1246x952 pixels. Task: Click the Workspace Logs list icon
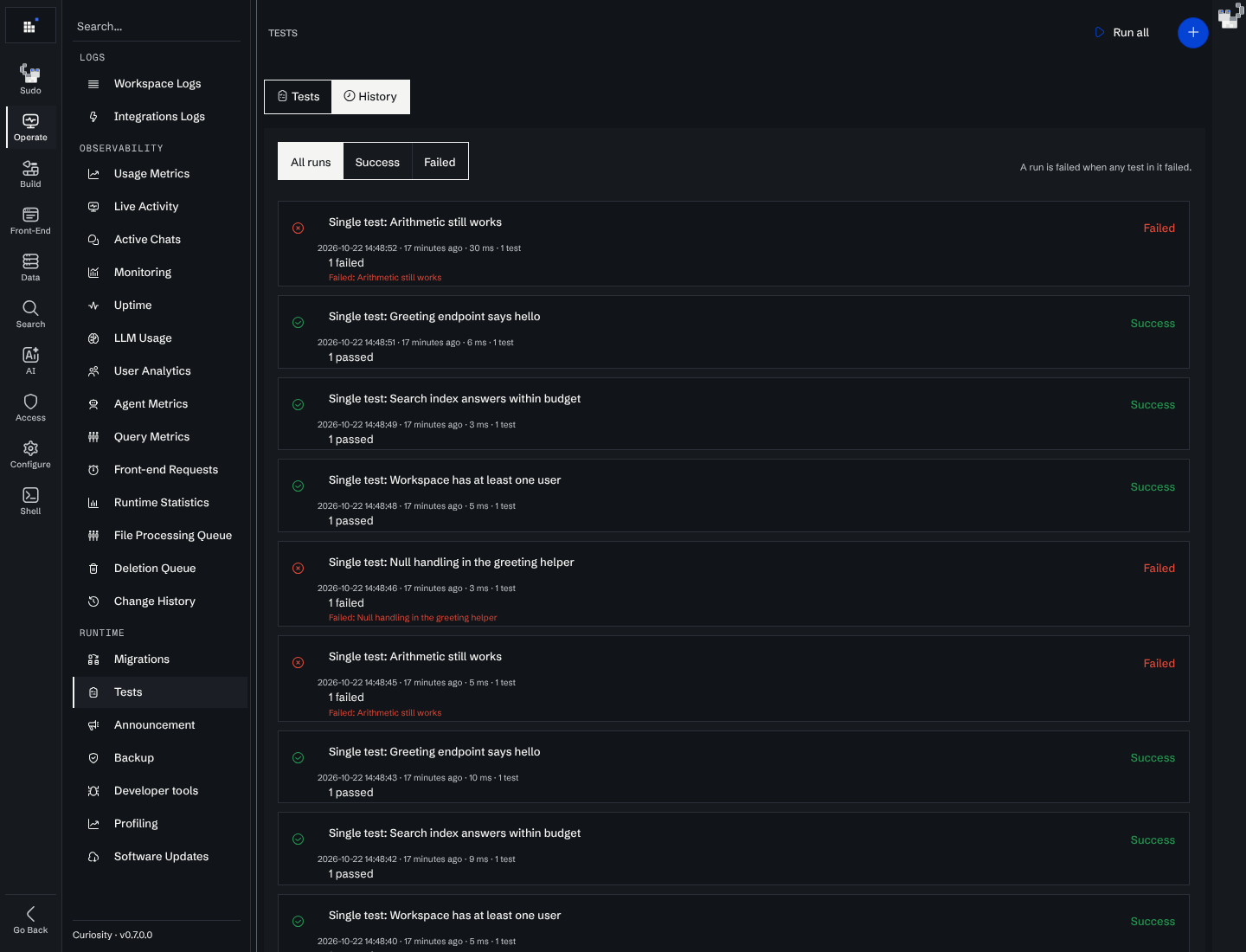93,84
